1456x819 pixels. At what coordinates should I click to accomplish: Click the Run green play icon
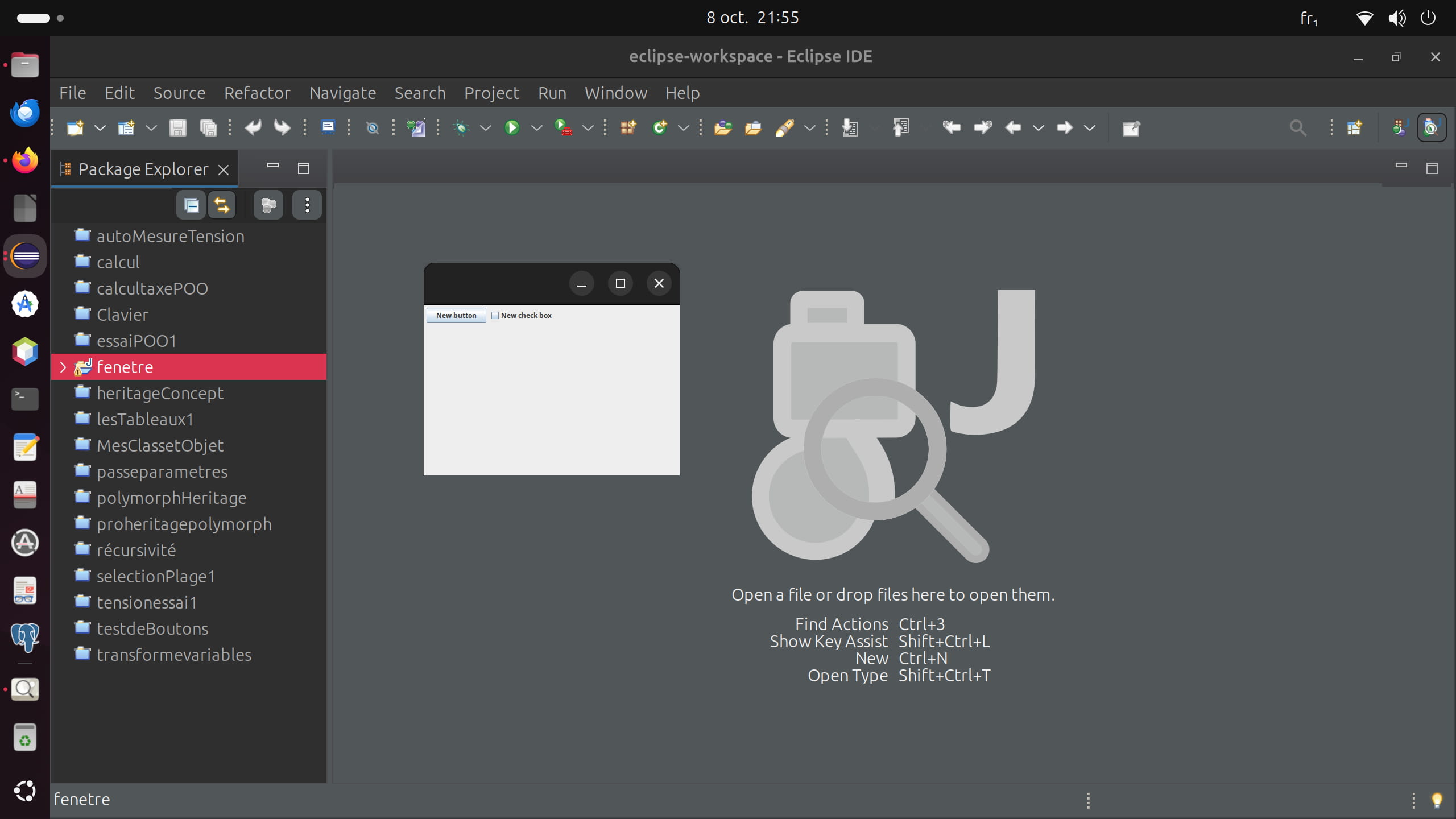[512, 127]
